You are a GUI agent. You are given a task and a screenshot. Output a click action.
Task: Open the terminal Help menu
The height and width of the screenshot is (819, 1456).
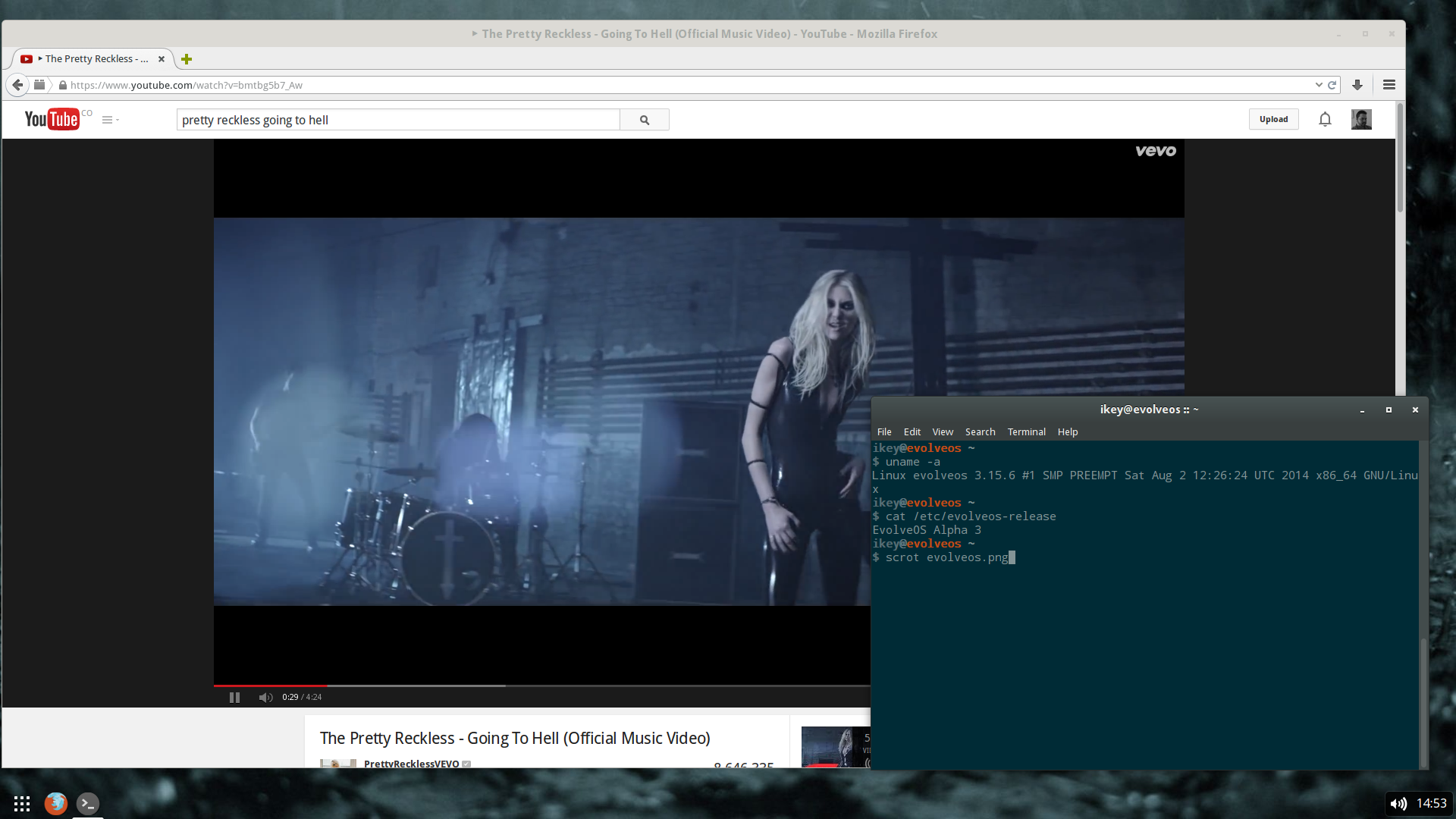(1068, 431)
